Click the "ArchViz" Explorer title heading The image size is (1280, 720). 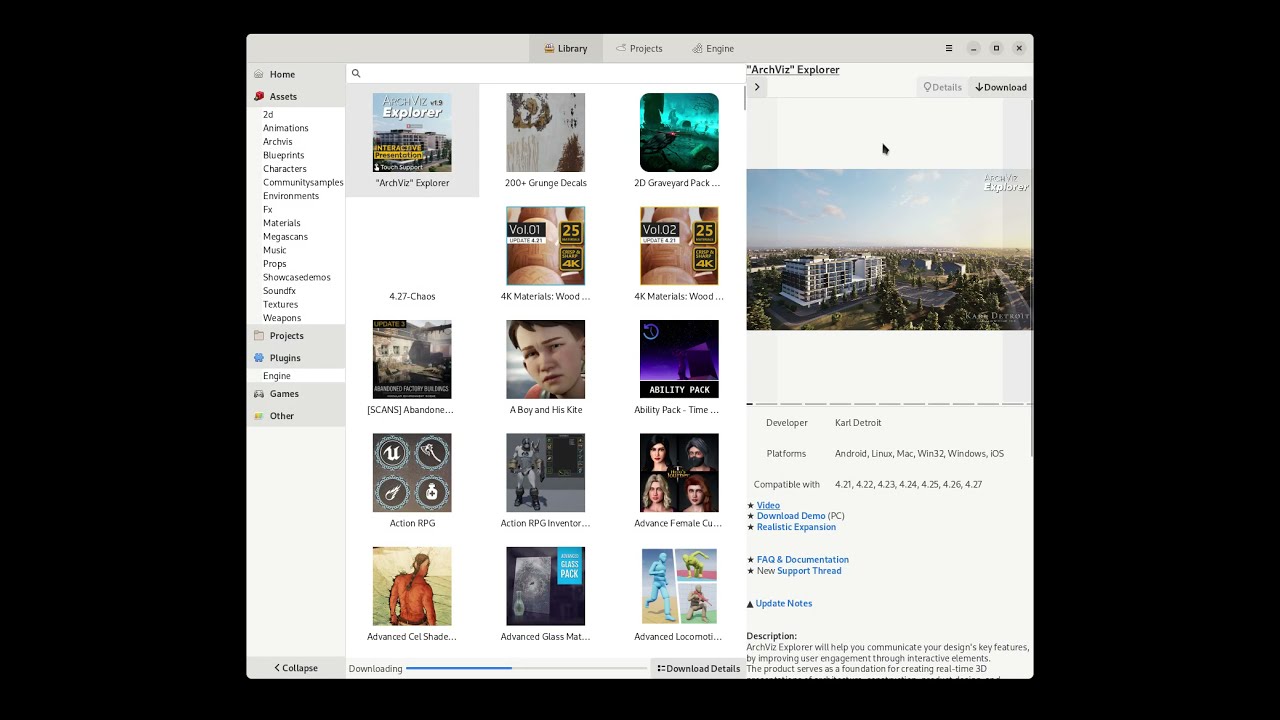click(x=793, y=69)
